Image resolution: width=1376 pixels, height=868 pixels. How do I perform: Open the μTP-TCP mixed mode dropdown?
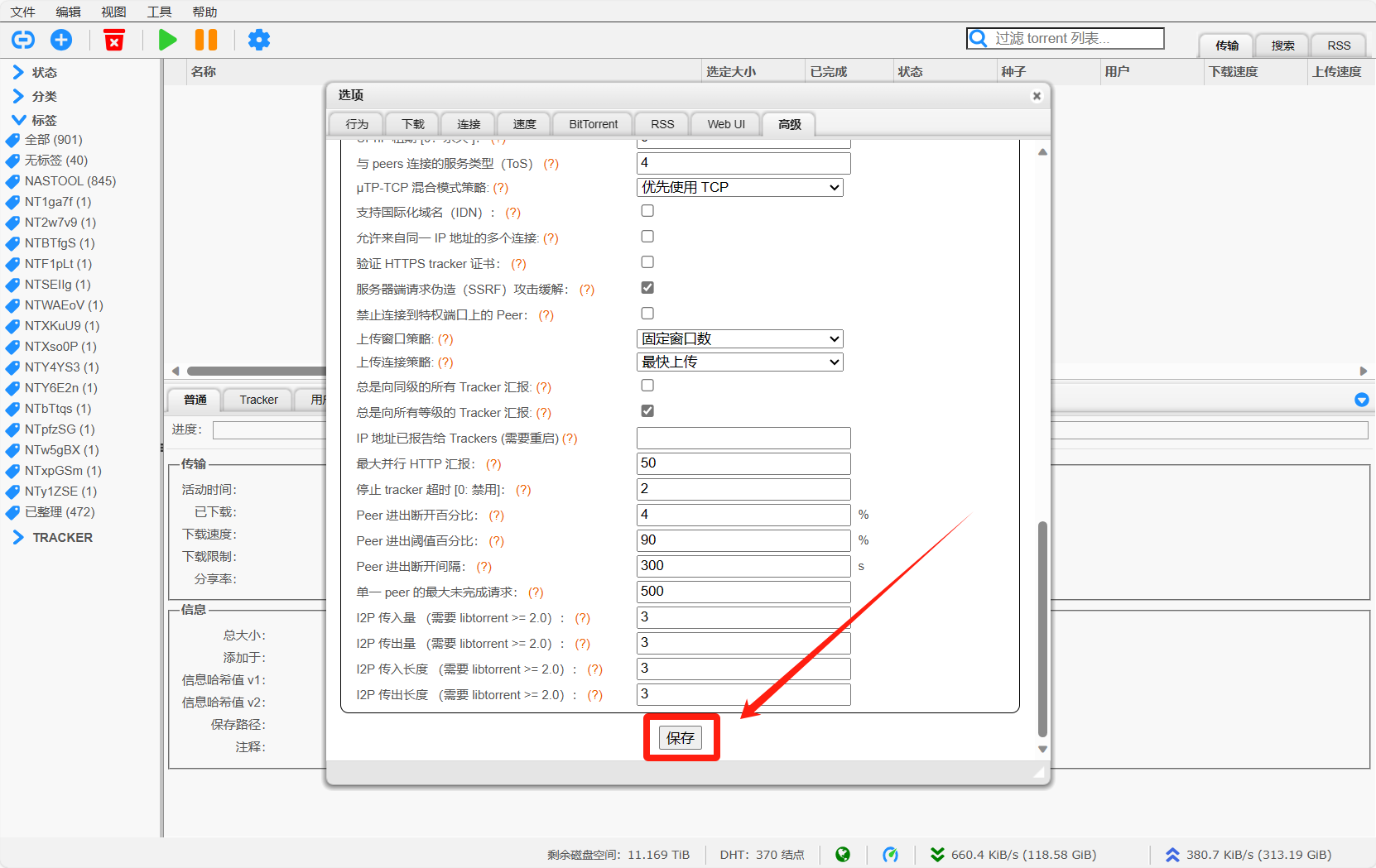[740, 188]
